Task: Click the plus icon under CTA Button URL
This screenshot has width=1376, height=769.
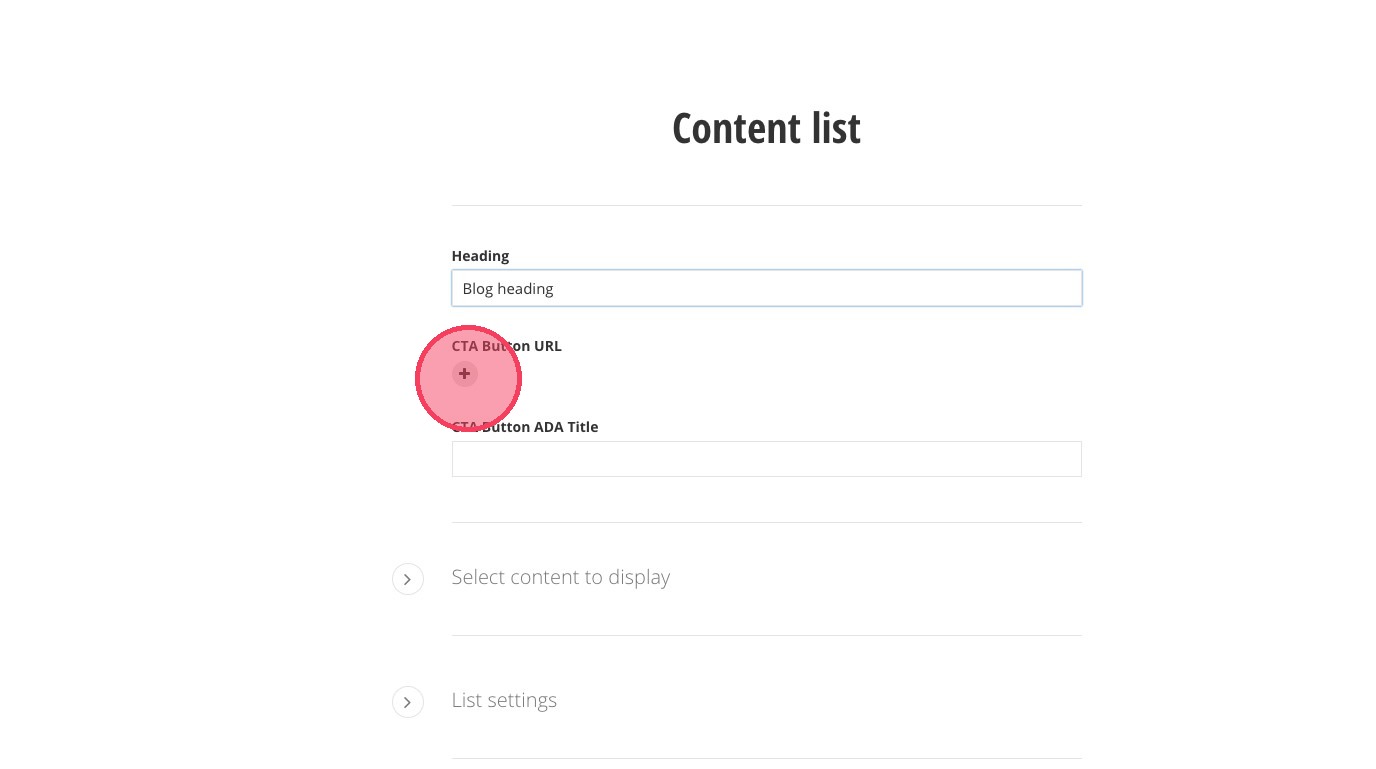Action: click(x=464, y=374)
